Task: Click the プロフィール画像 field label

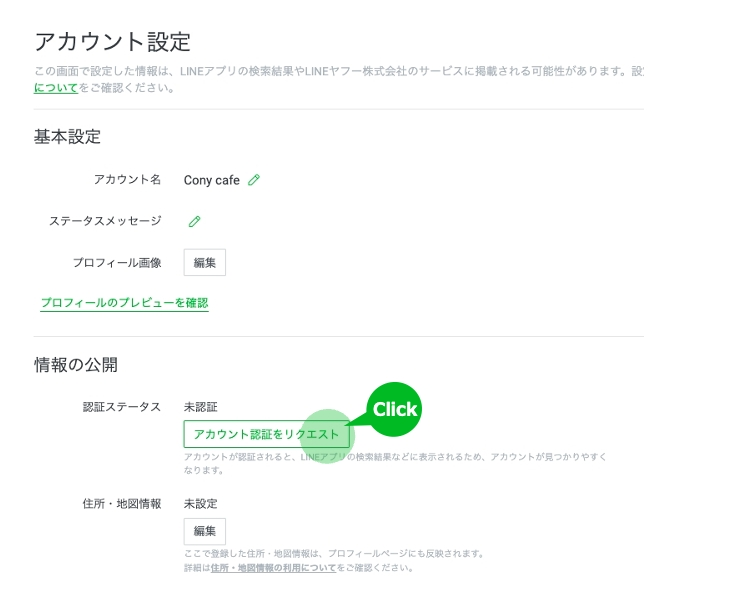Action: tap(117, 262)
